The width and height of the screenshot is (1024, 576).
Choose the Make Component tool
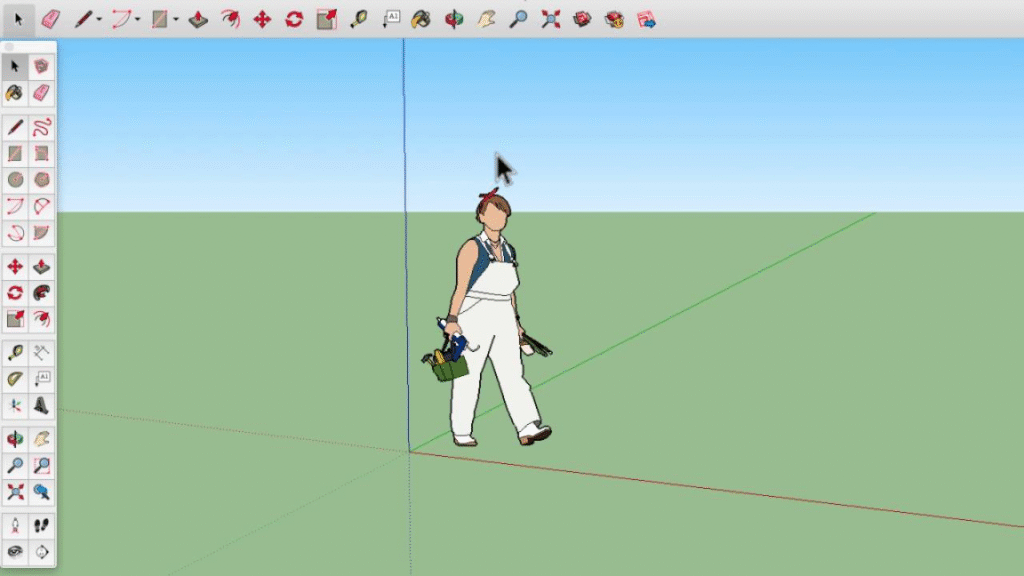[x=41, y=66]
